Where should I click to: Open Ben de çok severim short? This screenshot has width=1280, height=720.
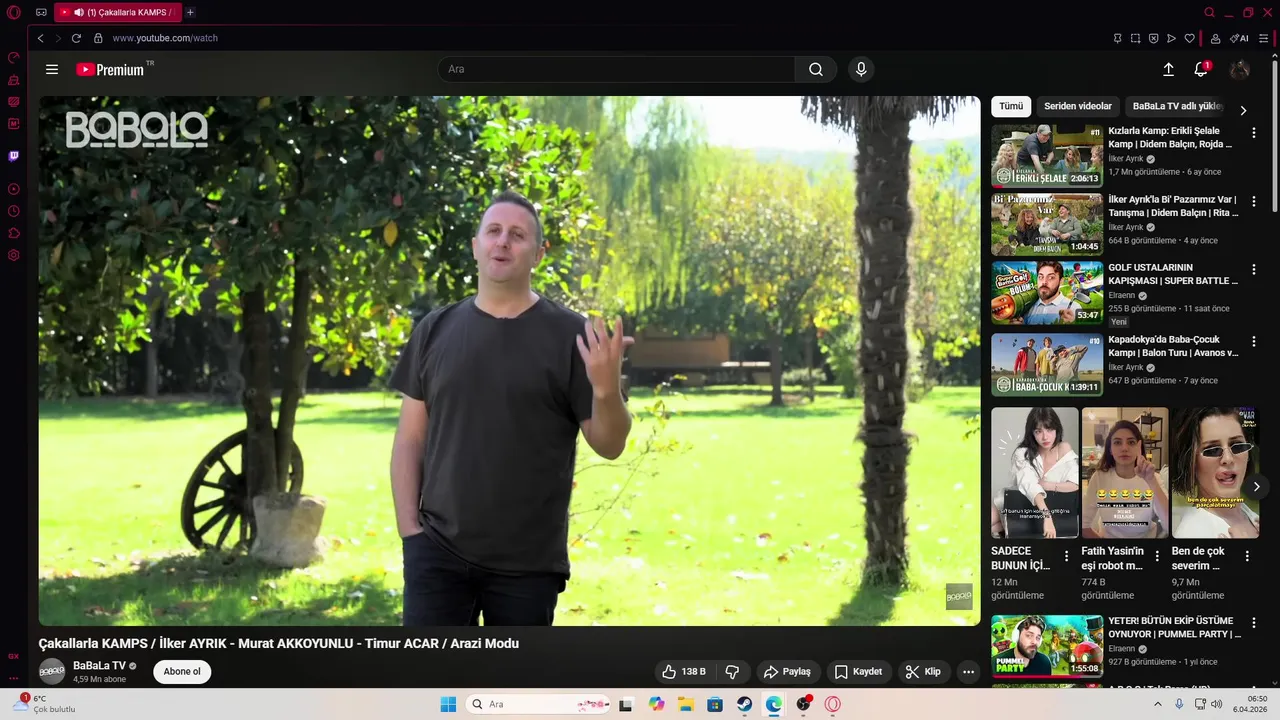click(1215, 473)
